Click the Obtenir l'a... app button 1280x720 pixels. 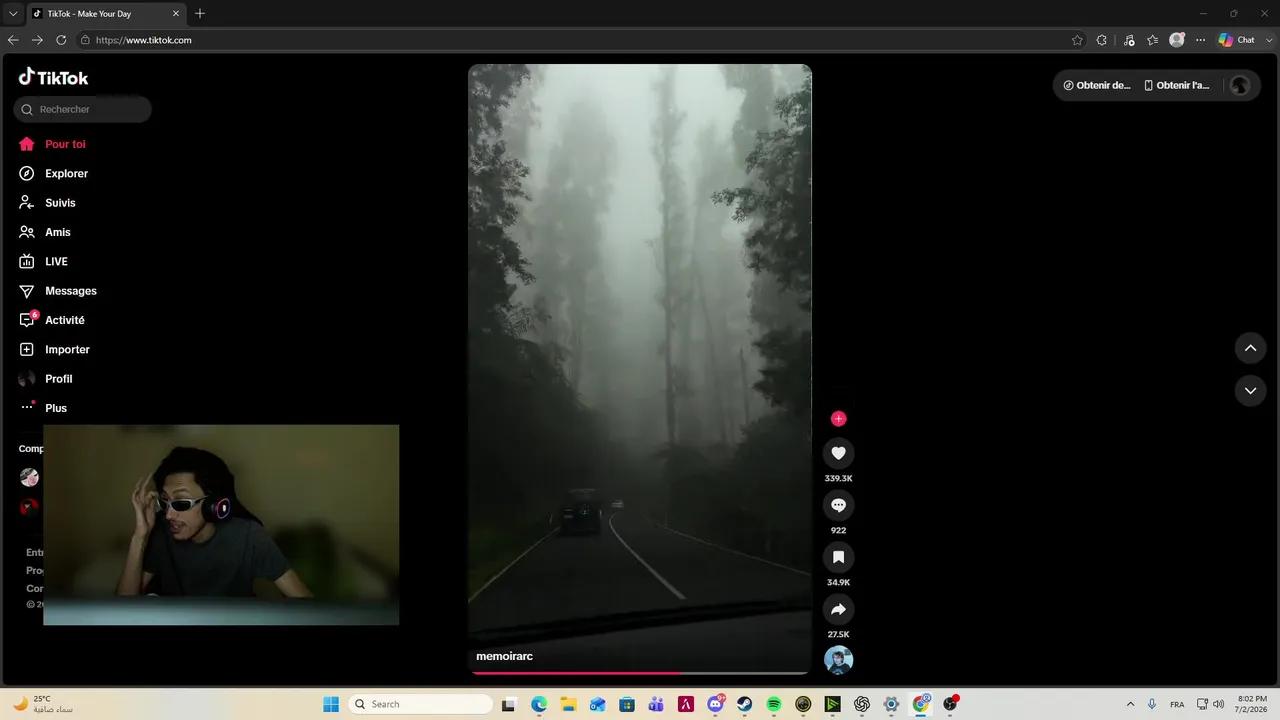pyautogui.click(x=1177, y=85)
